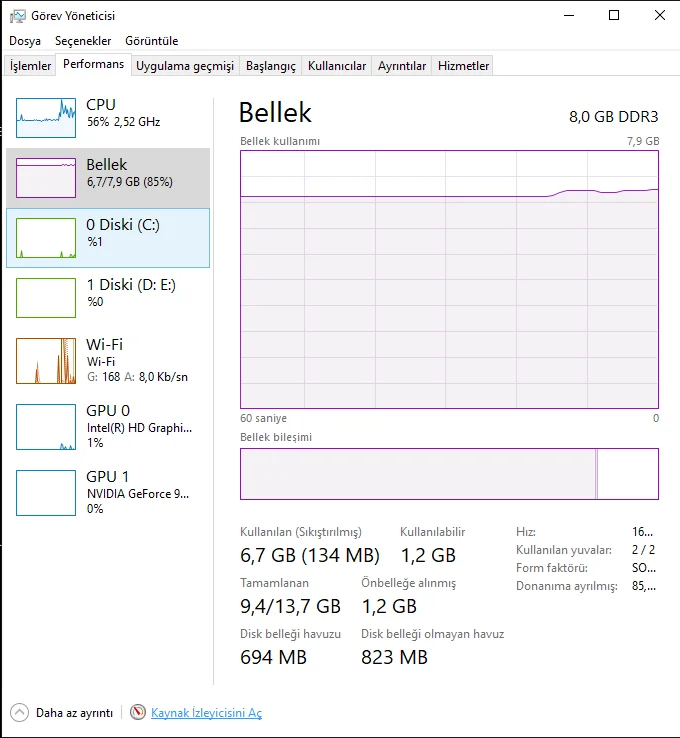Select the CPU usage graph thumbnail
The height and width of the screenshot is (738, 680).
click(46, 118)
